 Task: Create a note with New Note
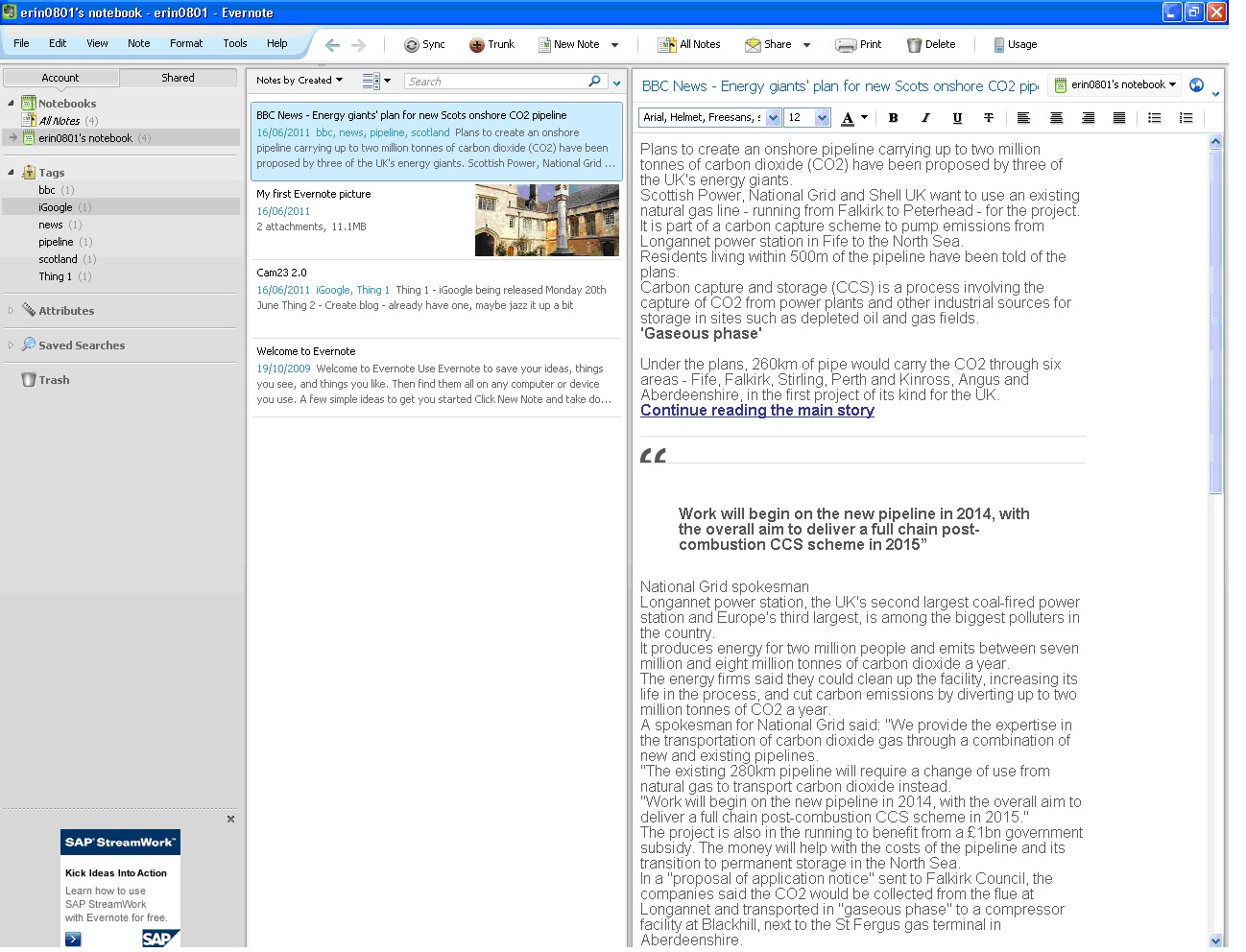click(568, 45)
